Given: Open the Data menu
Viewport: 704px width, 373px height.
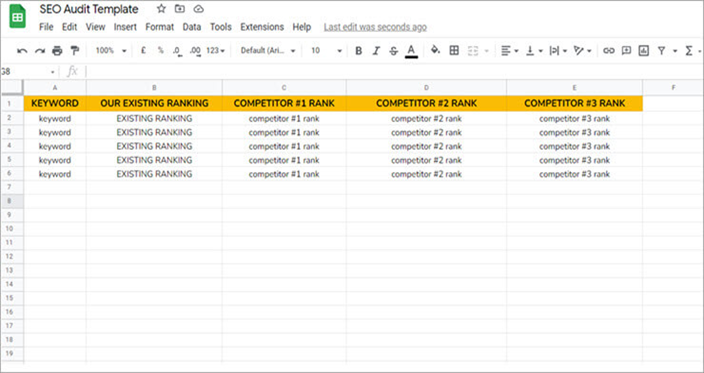Looking at the screenshot, I should click(x=192, y=27).
